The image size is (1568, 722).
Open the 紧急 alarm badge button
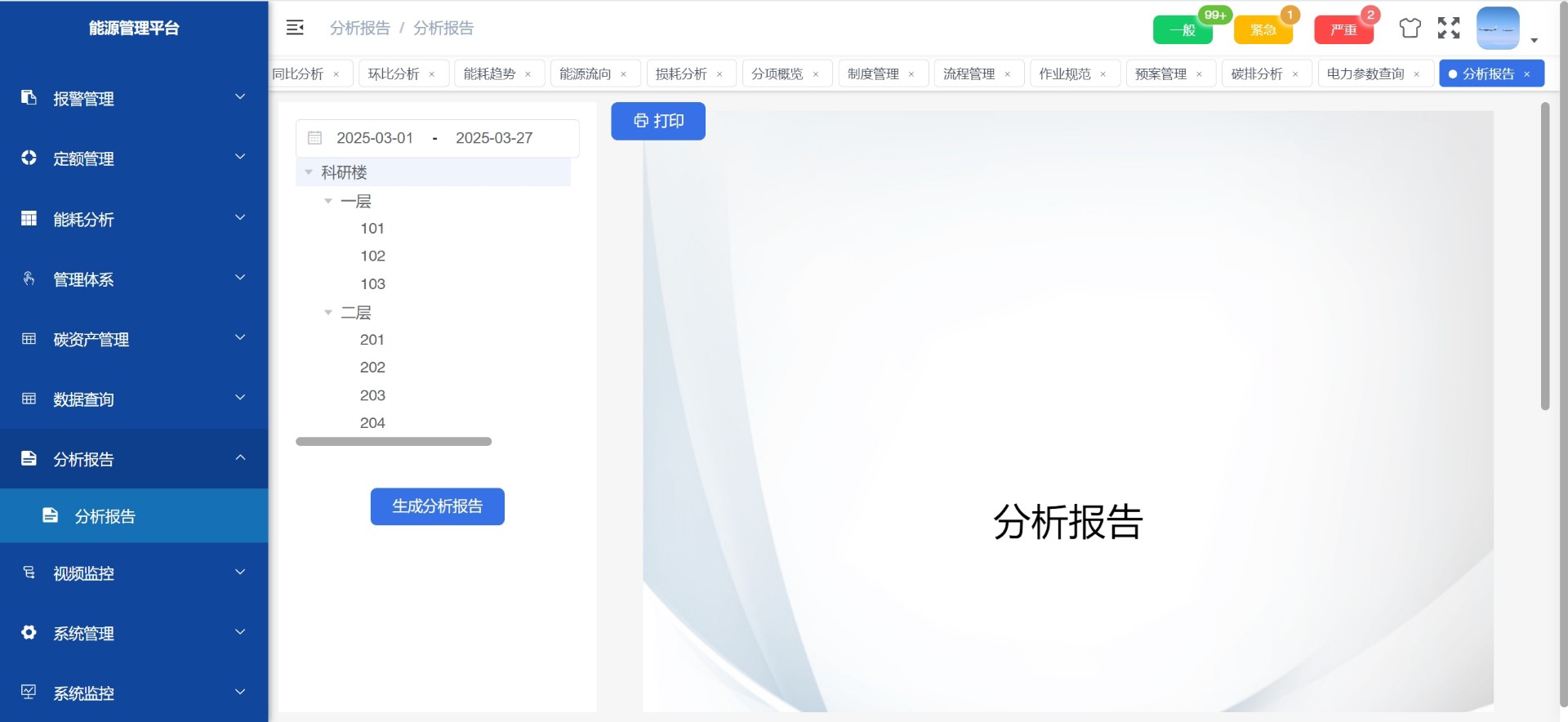click(1263, 30)
